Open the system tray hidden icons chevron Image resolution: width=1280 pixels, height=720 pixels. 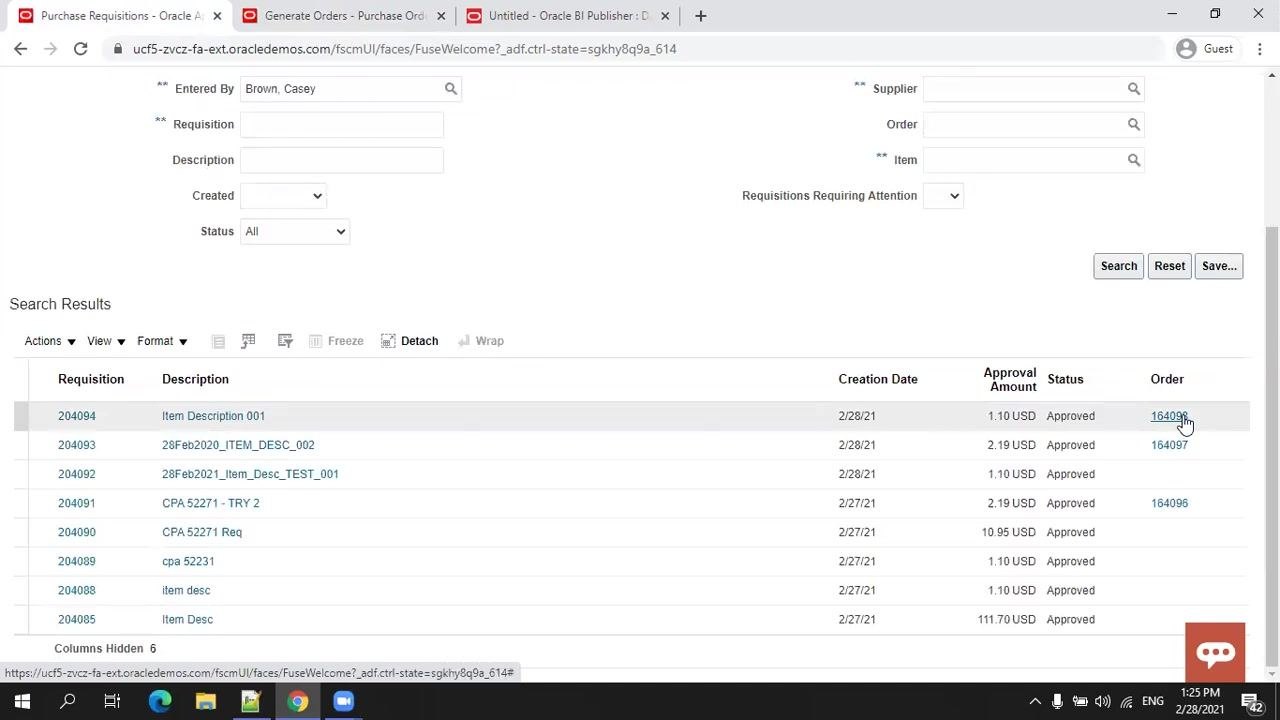click(1035, 701)
